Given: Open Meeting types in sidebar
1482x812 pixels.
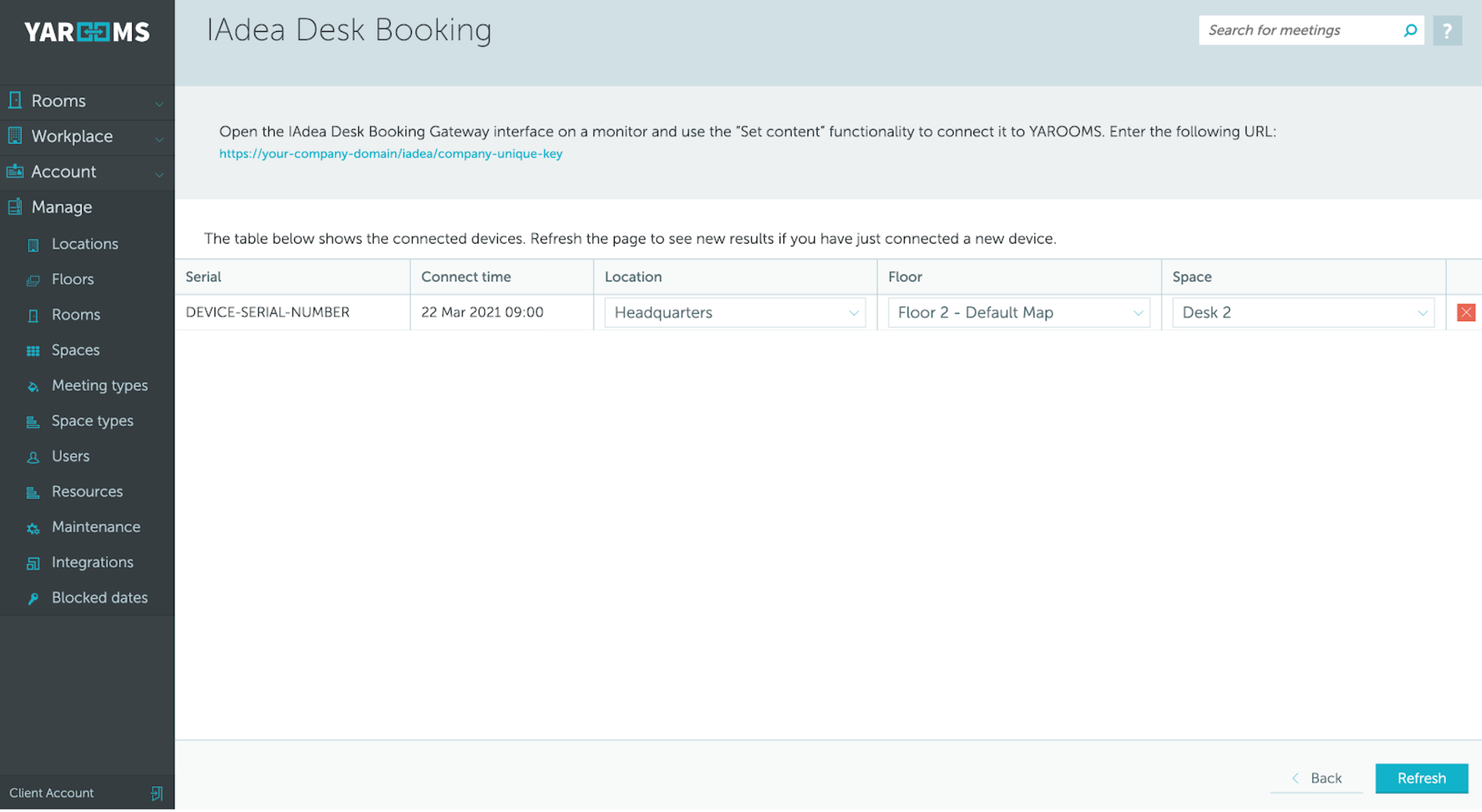Looking at the screenshot, I should click(100, 386).
